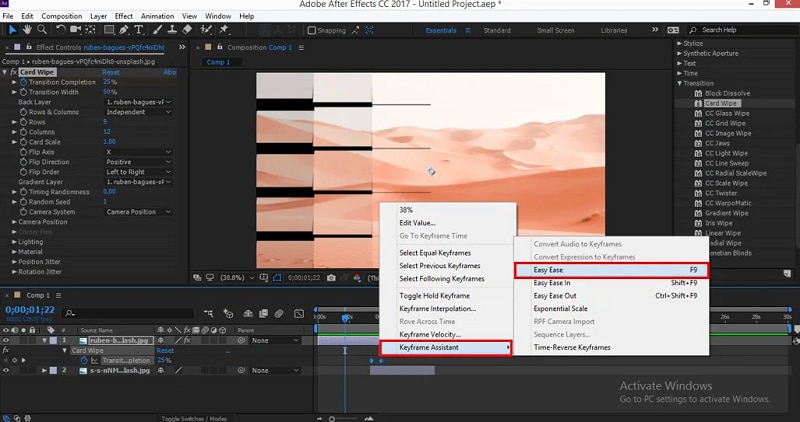Open the Flip Order dropdown
Viewport: 800px width, 422px height.
tap(138, 172)
